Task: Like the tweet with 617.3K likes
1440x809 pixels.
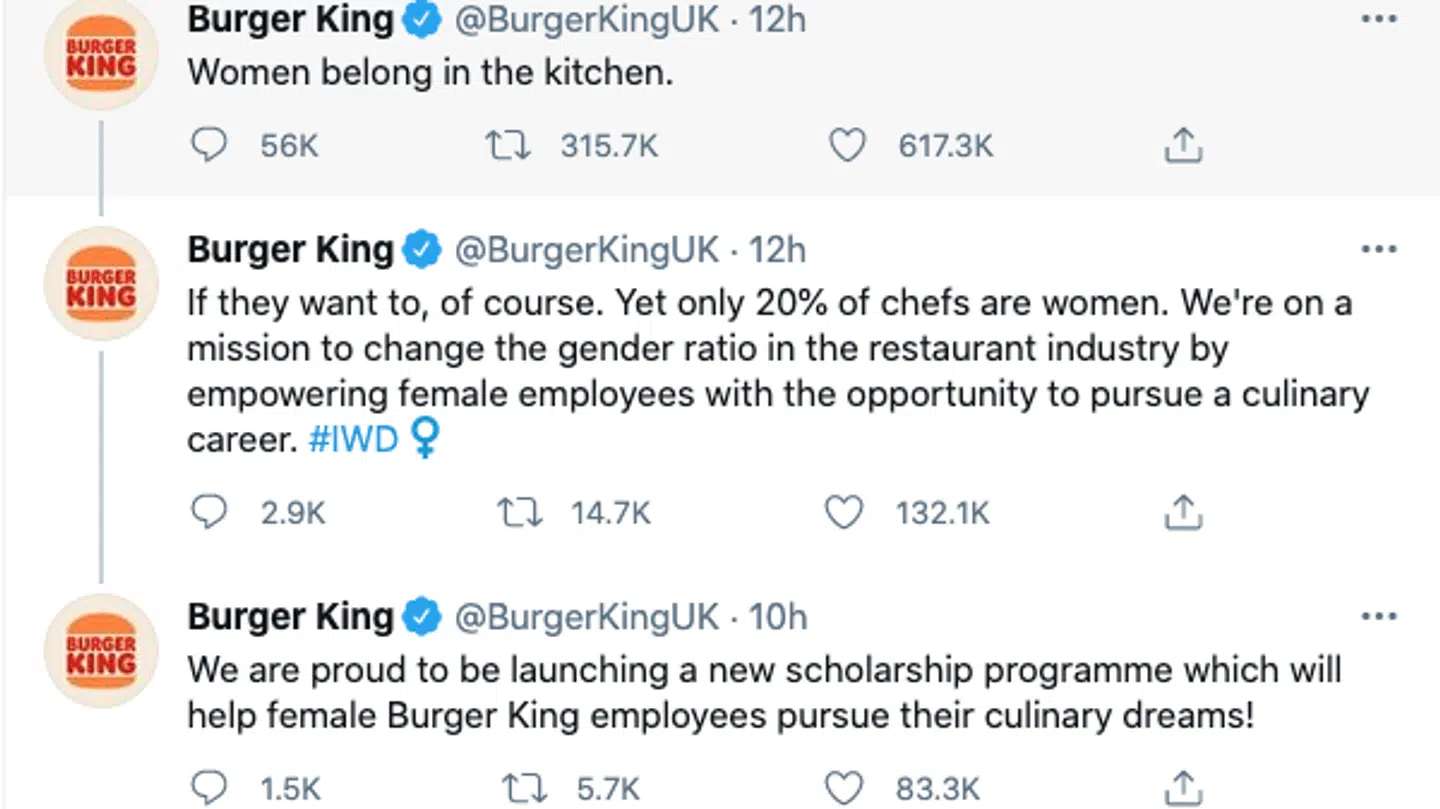Action: tap(847, 146)
